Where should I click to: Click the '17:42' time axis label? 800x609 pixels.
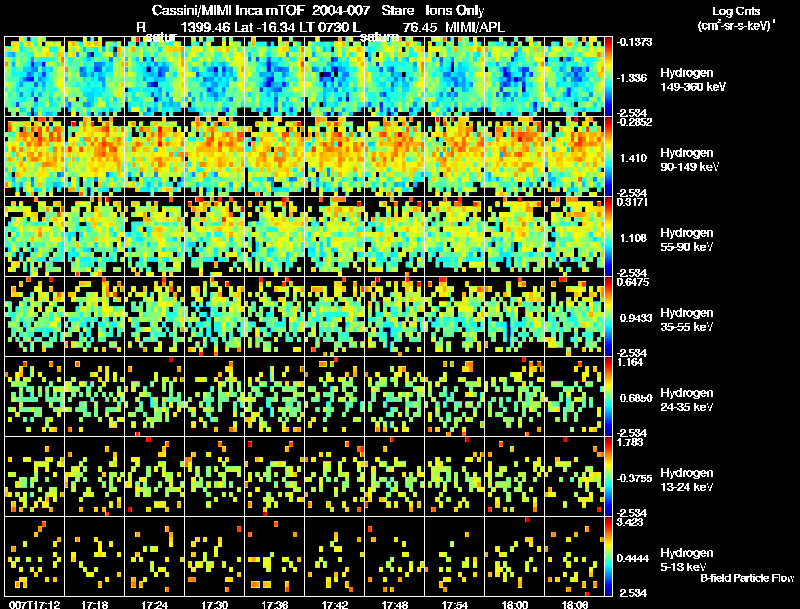click(x=335, y=604)
